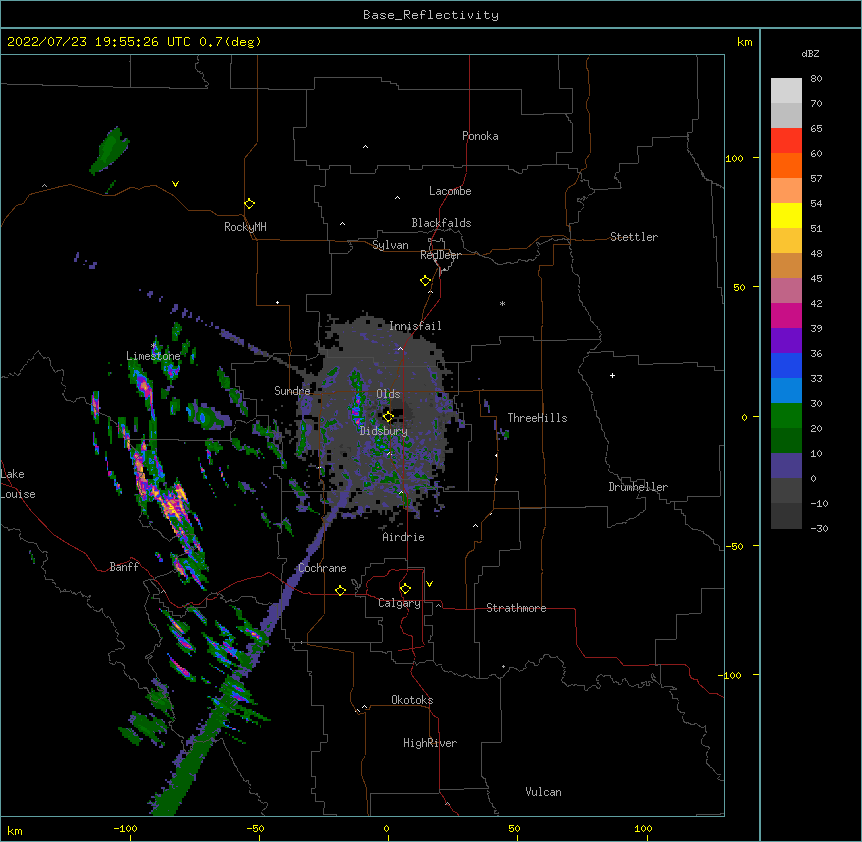The image size is (862, 842).
Task: Click the Calgary city label
Action: 399,603
